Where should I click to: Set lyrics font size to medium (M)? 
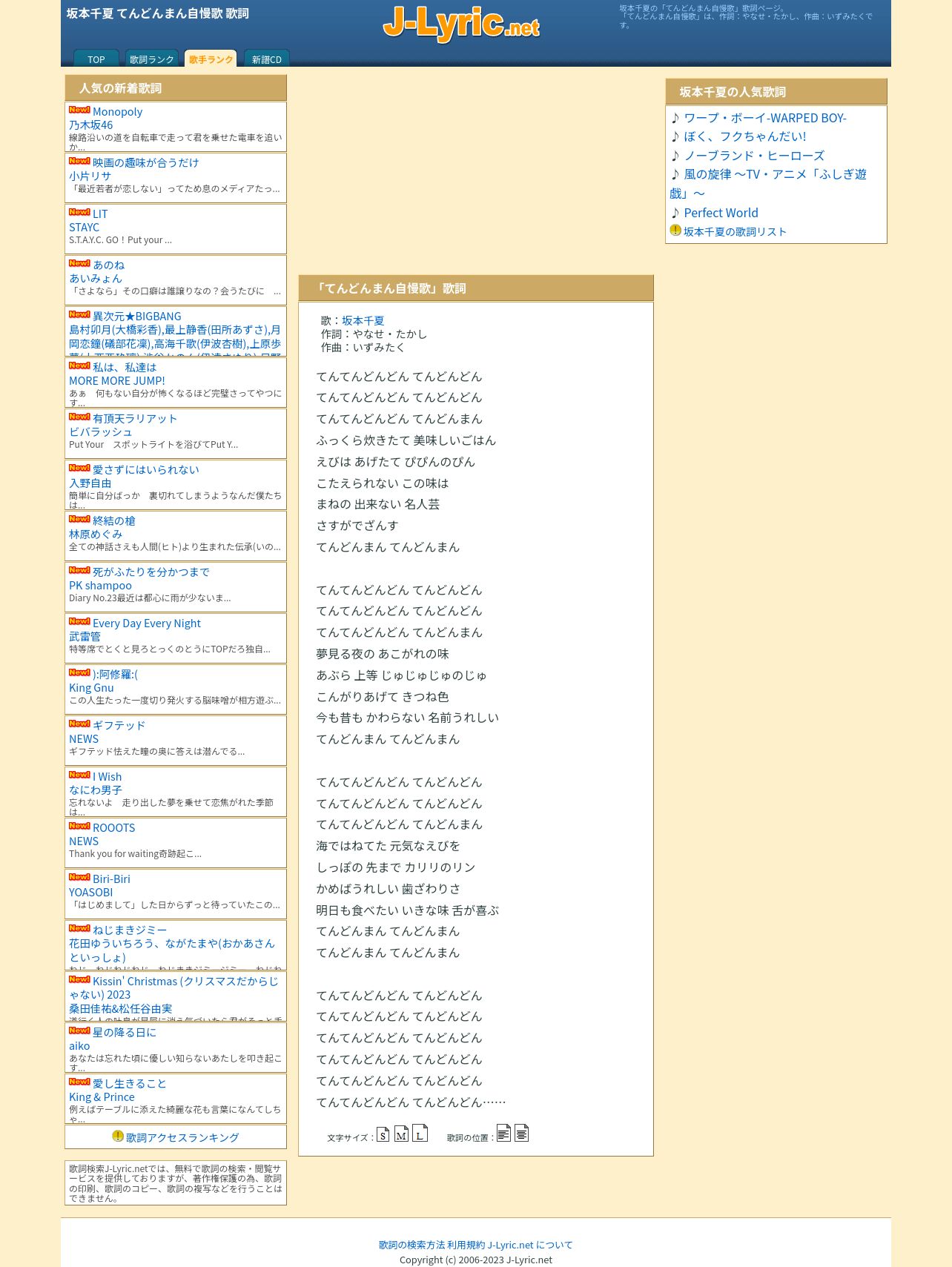coord(401,1134)
